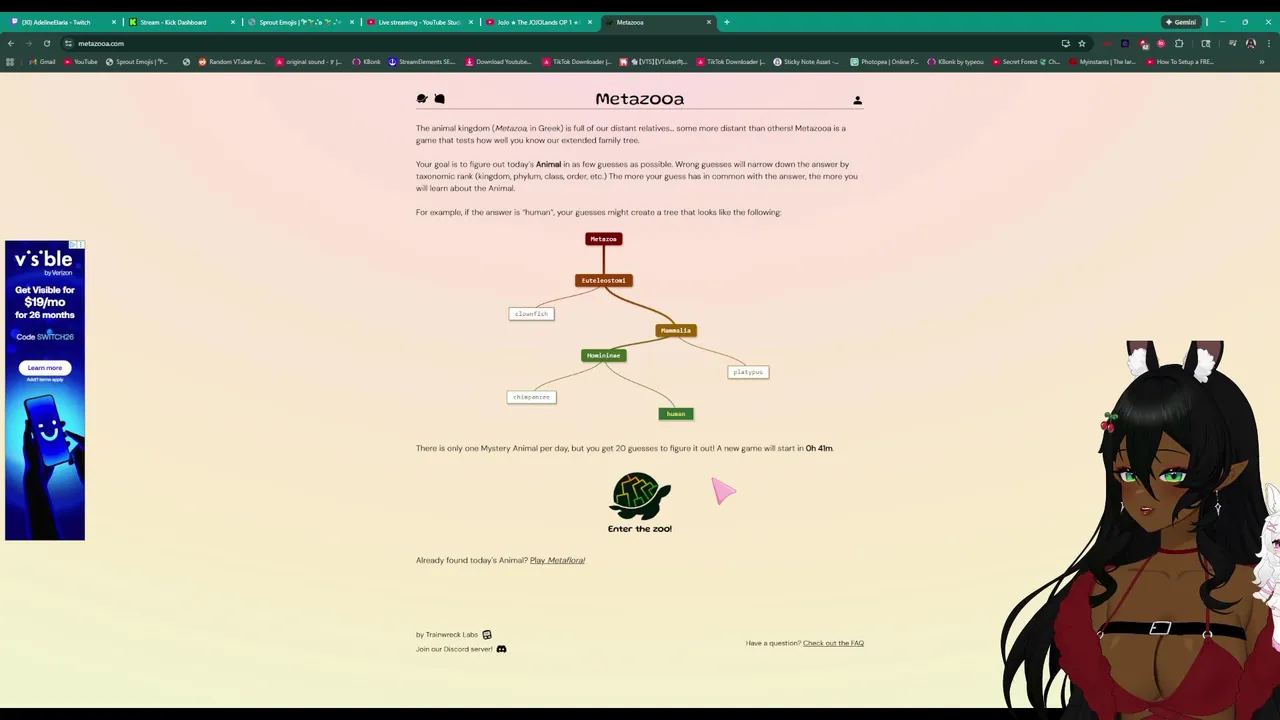The height and width of the screenshot is (720, 1280).
Task: Open the apps grid in bookmarks bar
Action: 10,62
